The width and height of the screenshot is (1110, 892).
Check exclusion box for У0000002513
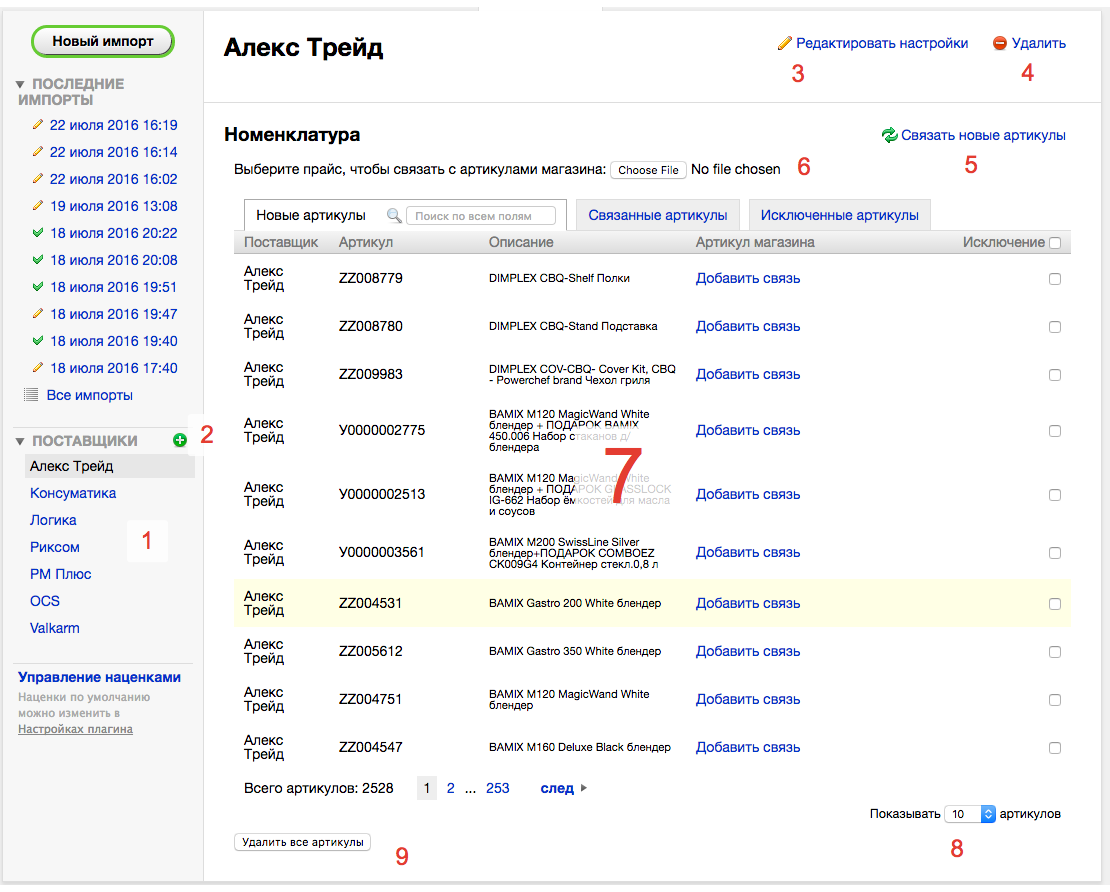pyautogui.click(x=1055, y=495)
